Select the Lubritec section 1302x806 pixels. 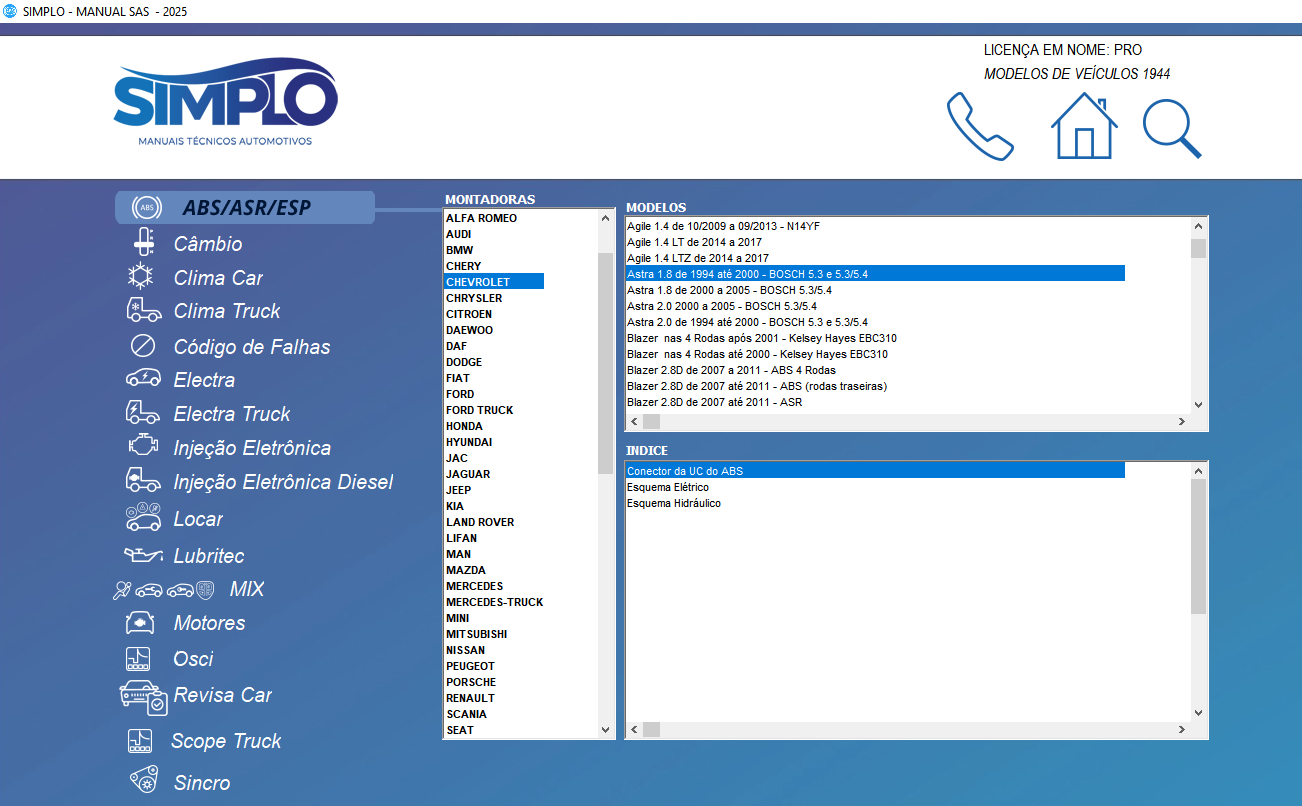[x=143, y=554]
